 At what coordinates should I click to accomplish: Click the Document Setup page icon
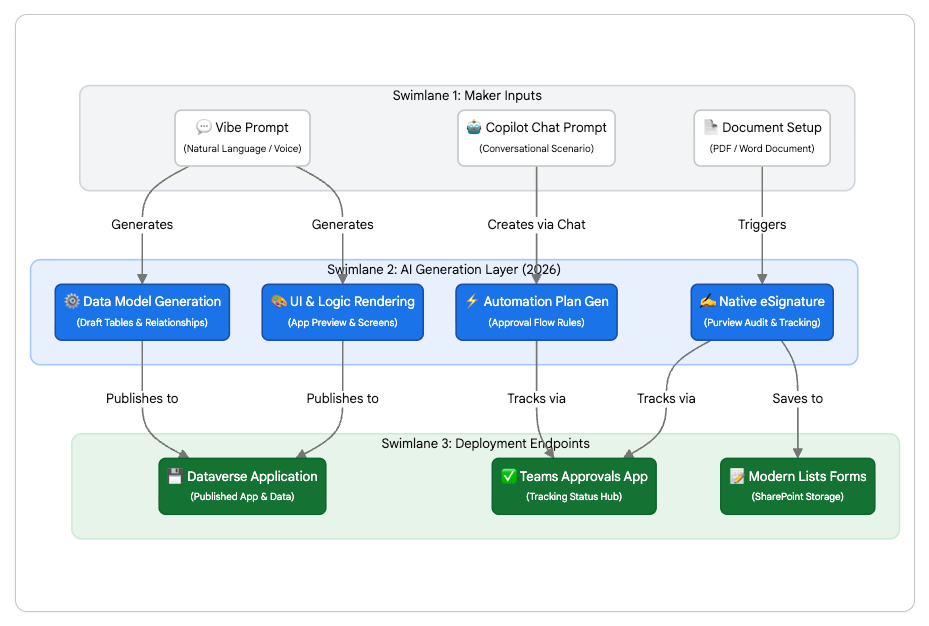(x=710, y=128)
